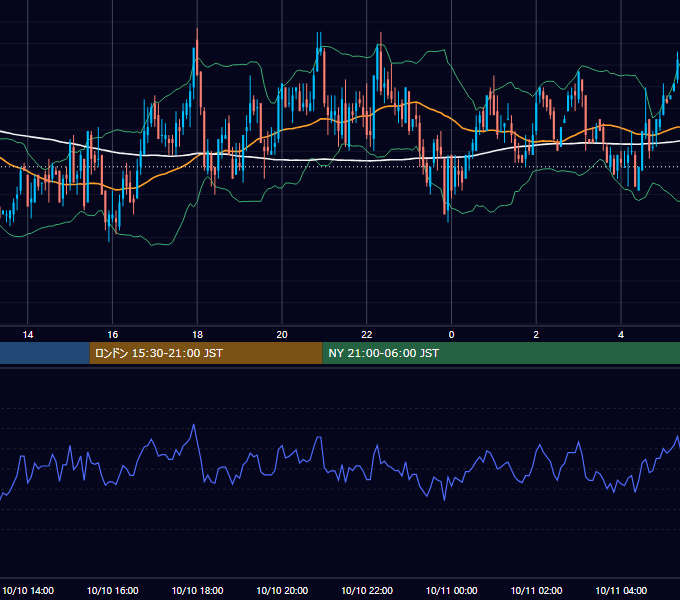The image size is (680, 600).
Task: Click the 10/11 00:00 date label
Action: tap(451, 590)
